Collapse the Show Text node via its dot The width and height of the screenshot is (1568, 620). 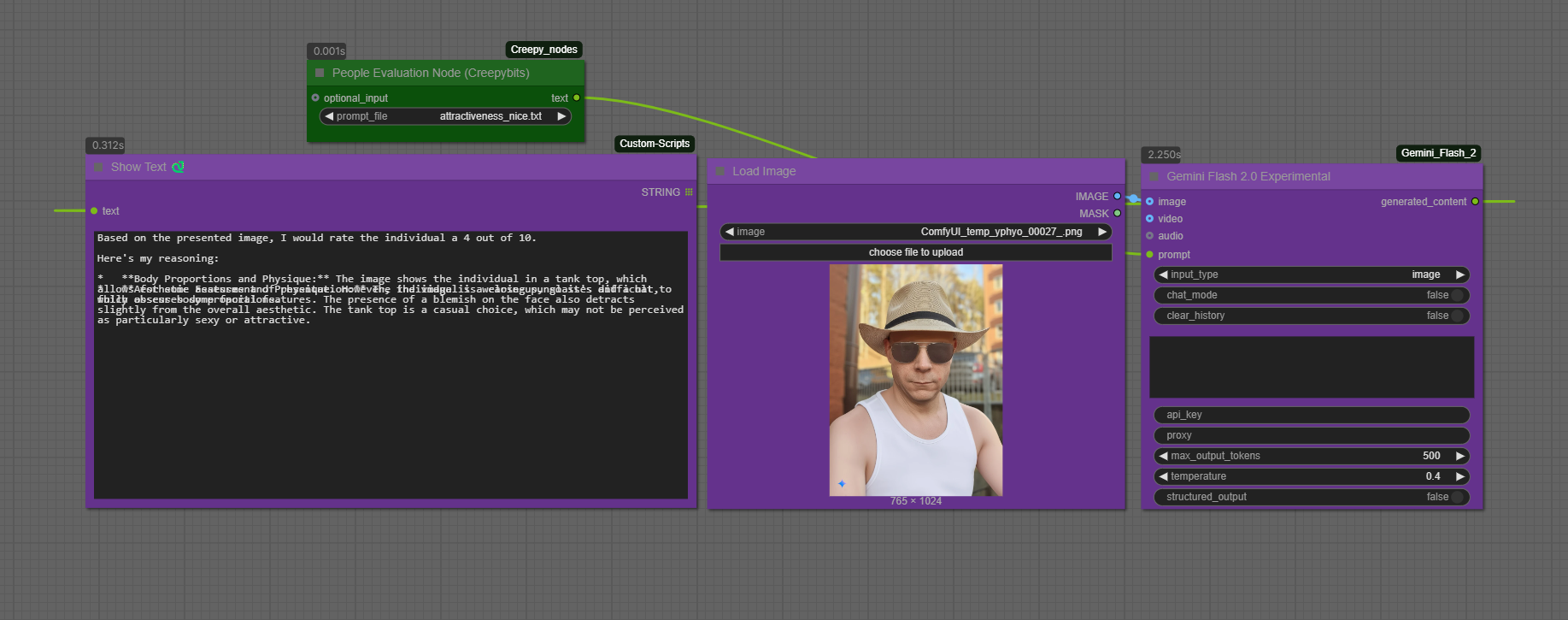98,168
